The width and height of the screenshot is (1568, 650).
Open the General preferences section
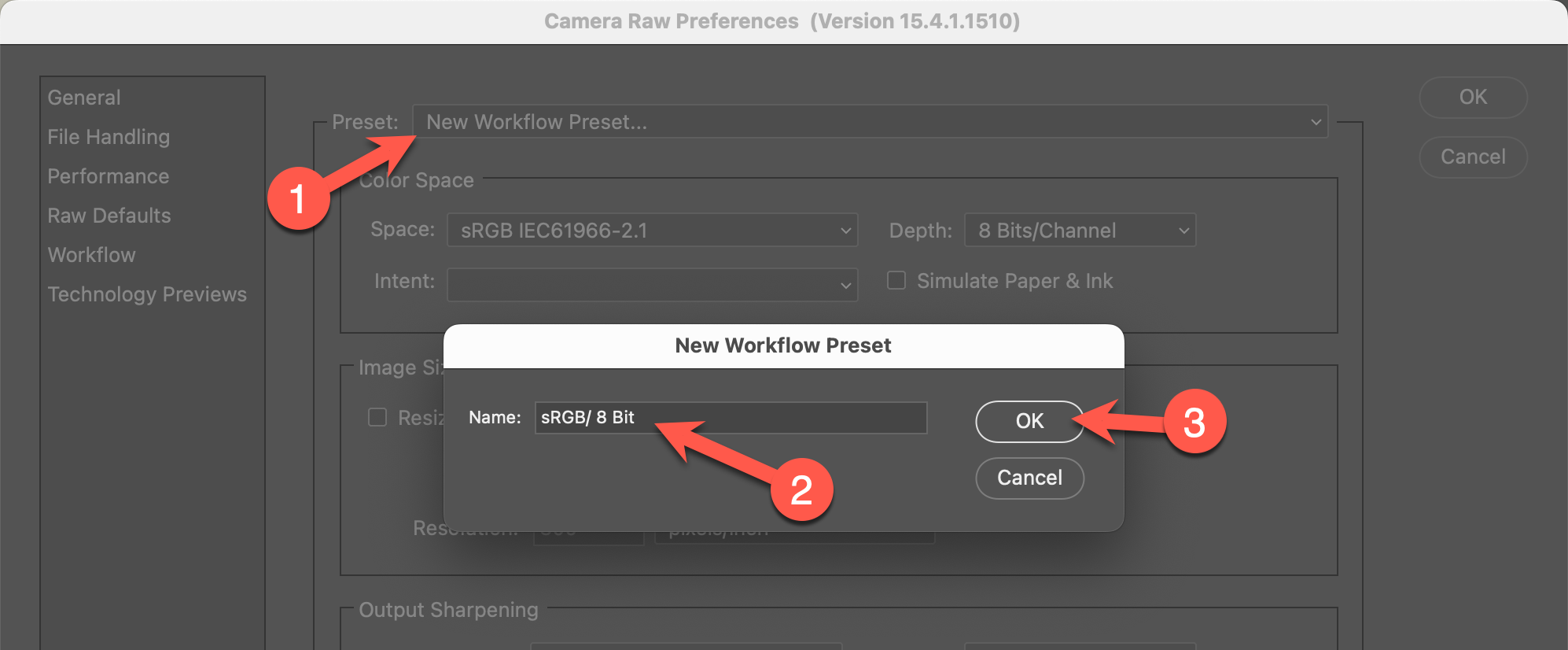click(84, 98)
